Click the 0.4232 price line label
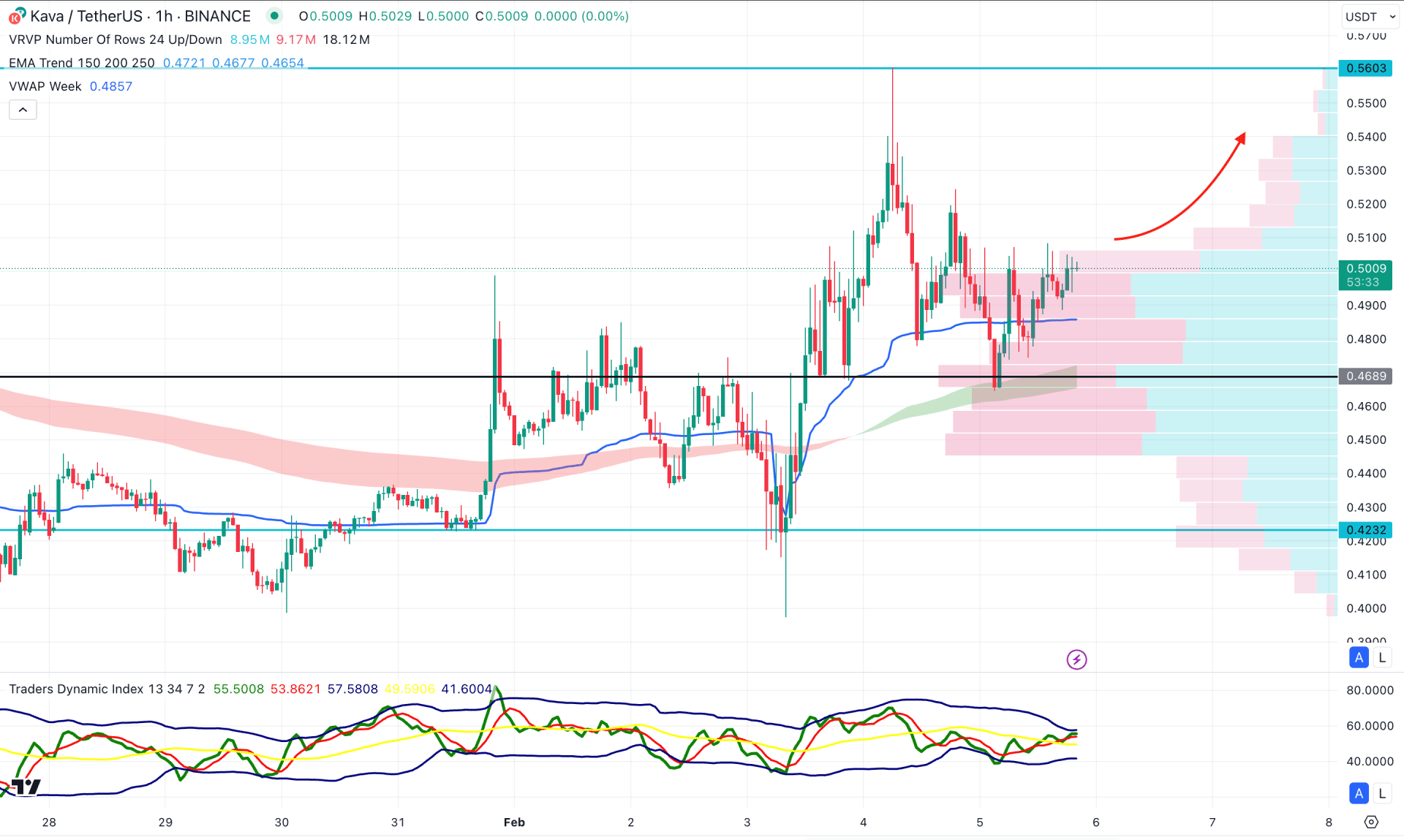The image size is (1404, 840). [x=1366, y=529]
